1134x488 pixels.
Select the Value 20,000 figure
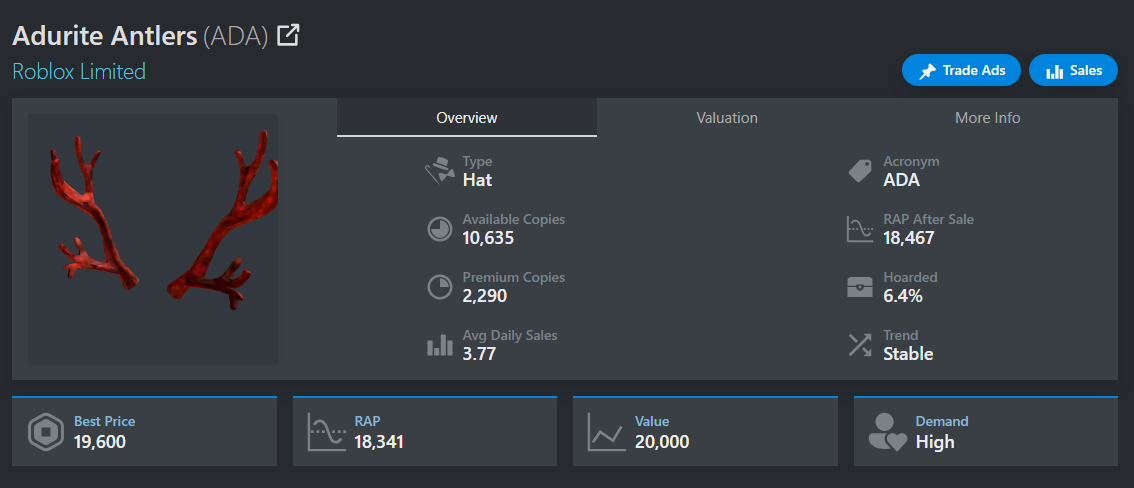tap(662, 442)
